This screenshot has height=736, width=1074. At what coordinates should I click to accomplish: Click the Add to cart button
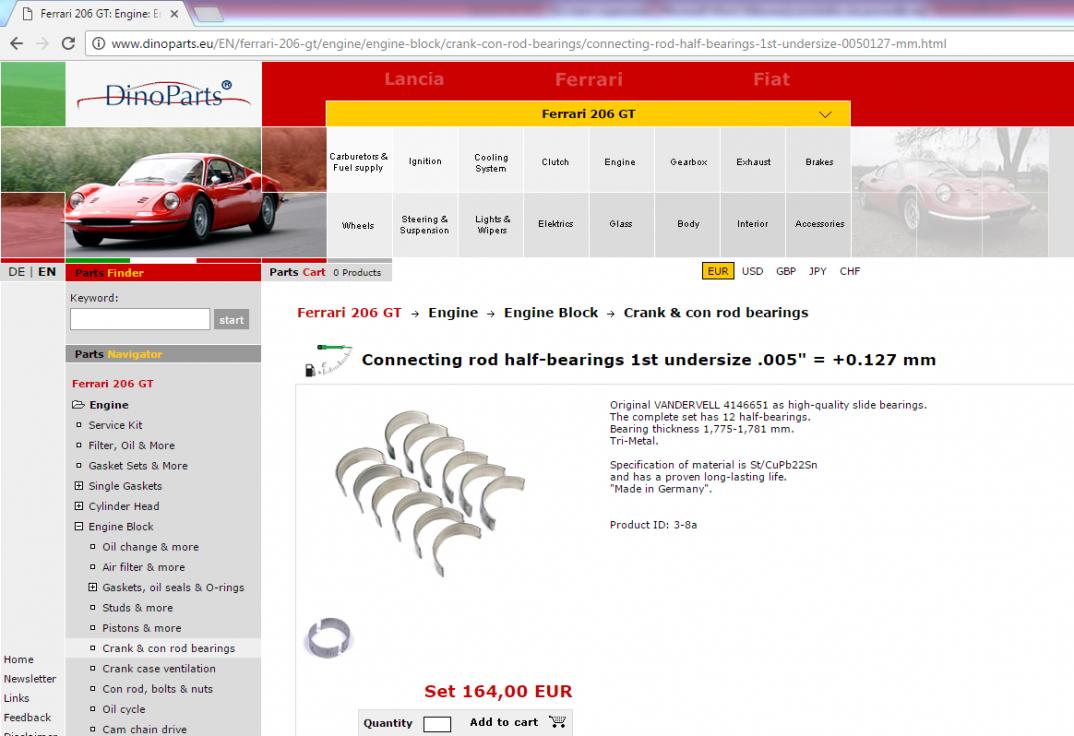[503, 722]
